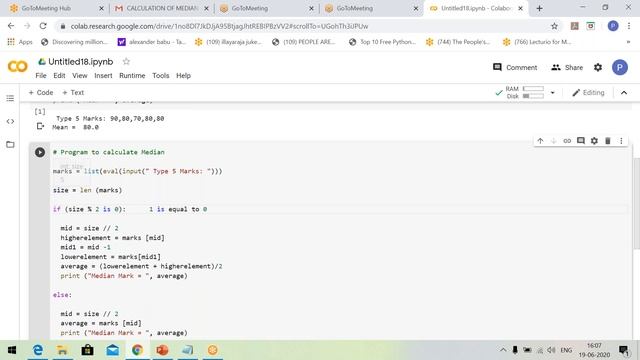
Task: Click the Disk usage bar
Action: click(533, 96)
